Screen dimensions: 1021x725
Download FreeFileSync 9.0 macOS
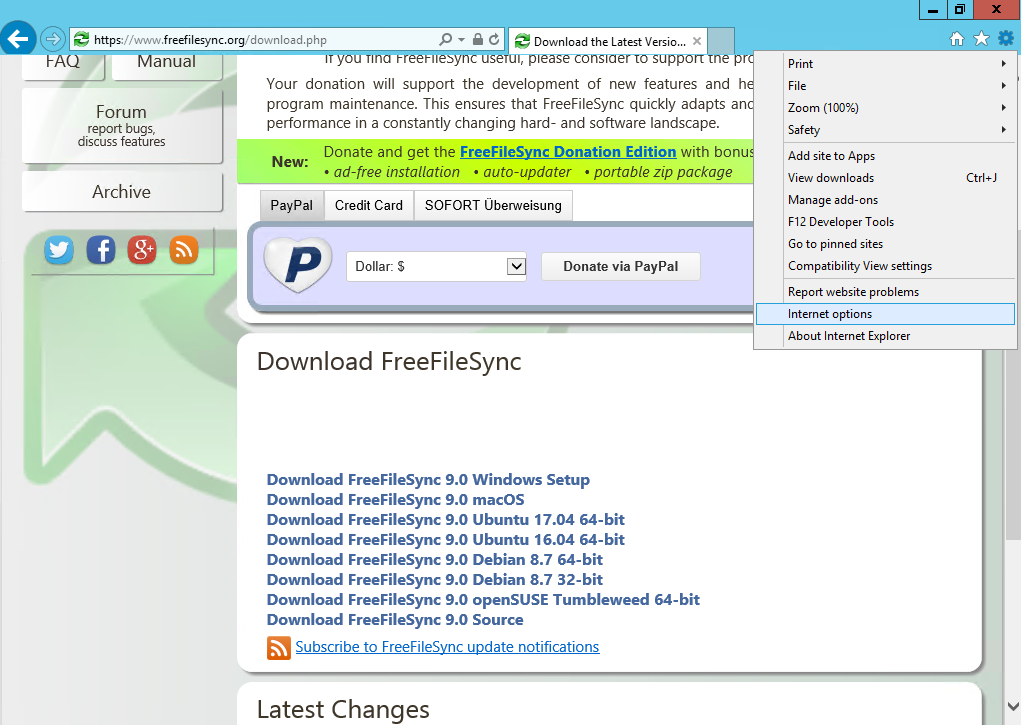pyautogui.click(x=395, y=500)
